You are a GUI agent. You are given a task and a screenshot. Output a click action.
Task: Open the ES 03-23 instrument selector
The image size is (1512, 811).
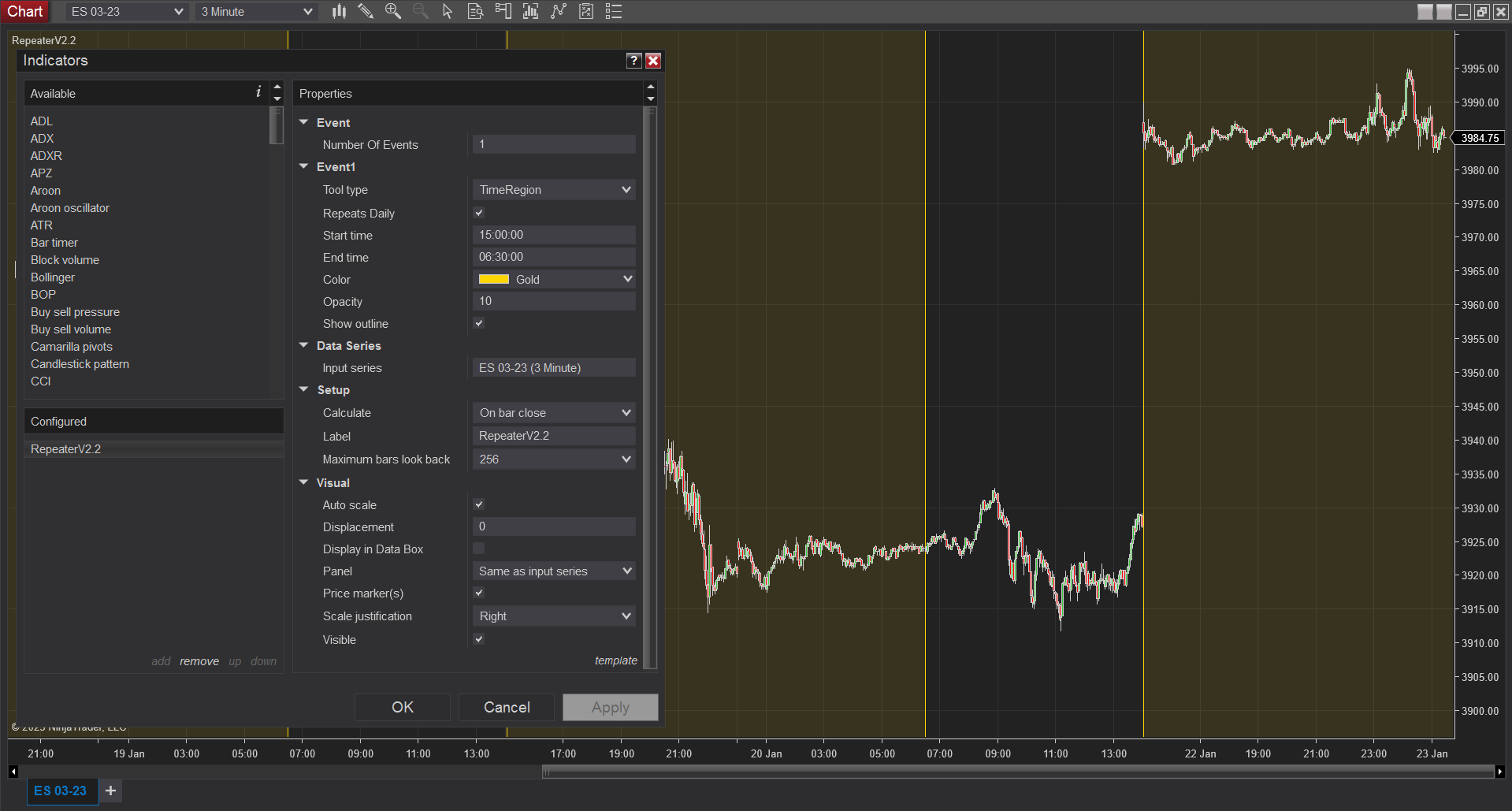(x=126, y=12)
